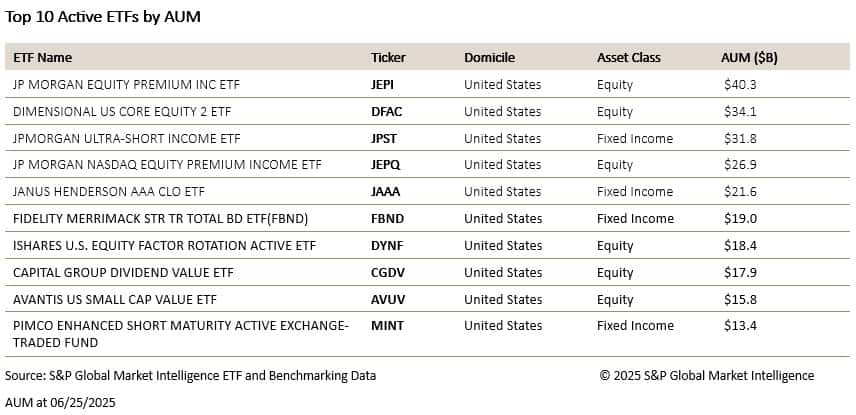Select the FBND ticker

(387, 219)
